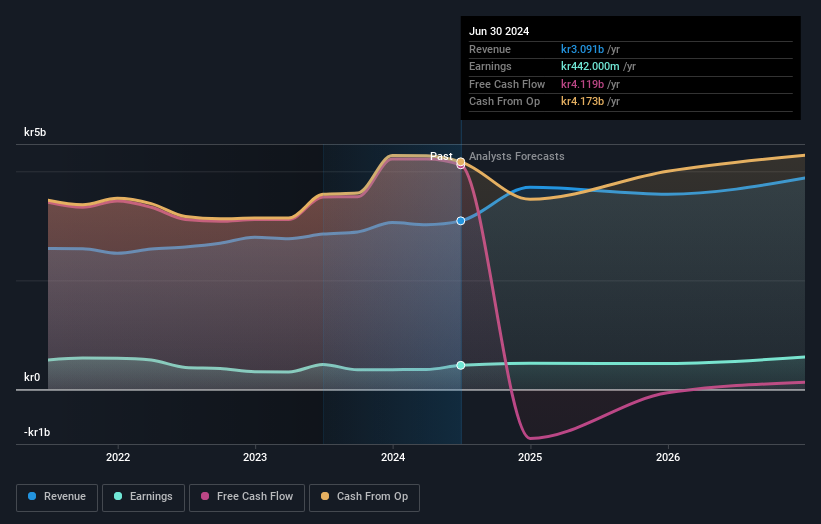Image resolution: width=821 pixels, height=524 pixels.
Task: Click the Past label on chart
Action: click(x=441, y=156)
